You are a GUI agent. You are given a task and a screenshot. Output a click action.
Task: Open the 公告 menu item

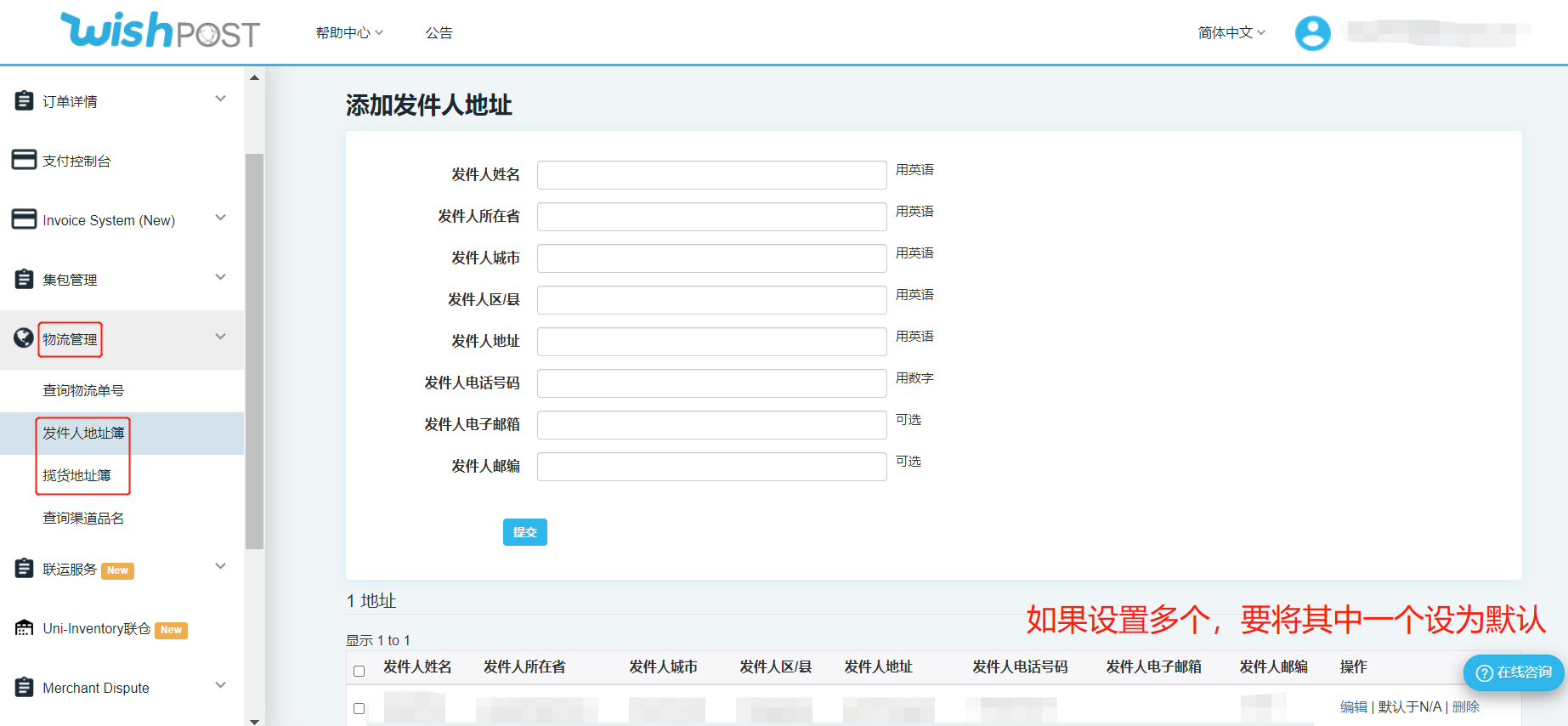[439, 32]
